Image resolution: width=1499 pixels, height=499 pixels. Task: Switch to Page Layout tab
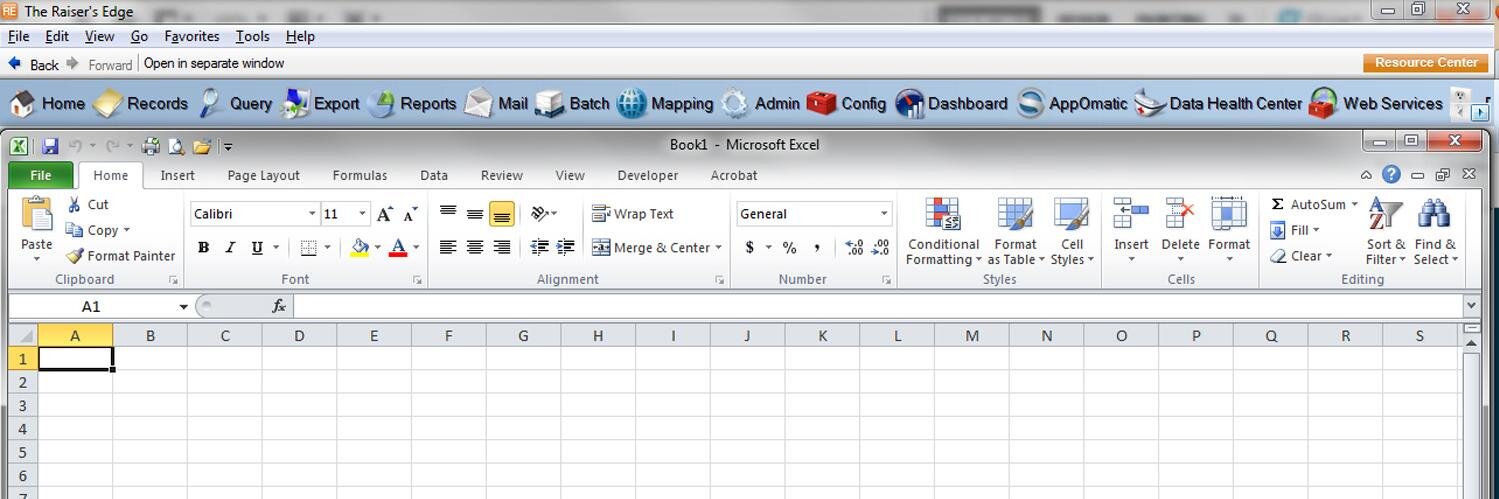pyautogui.click(x=264, y=175)
